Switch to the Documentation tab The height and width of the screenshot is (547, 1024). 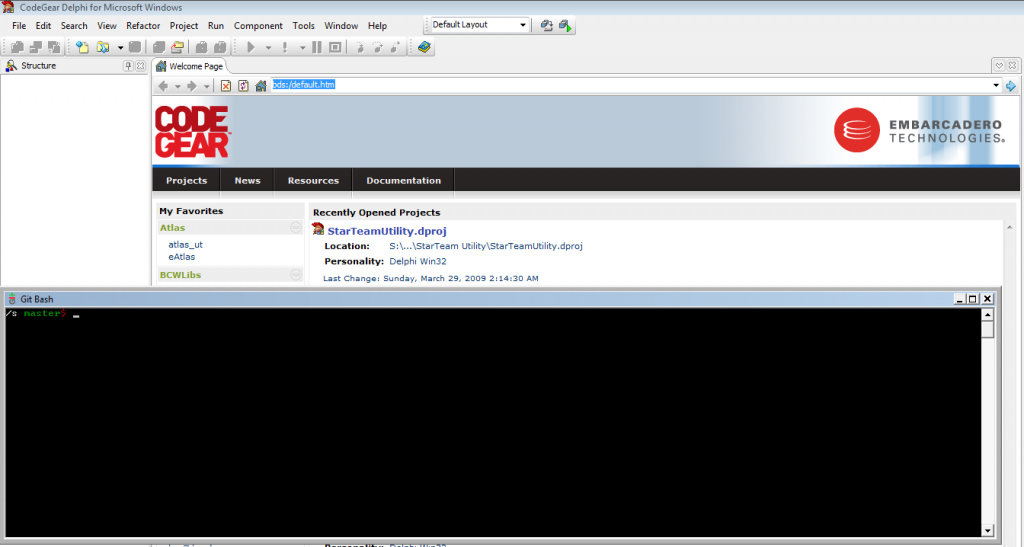click(404, 180)
